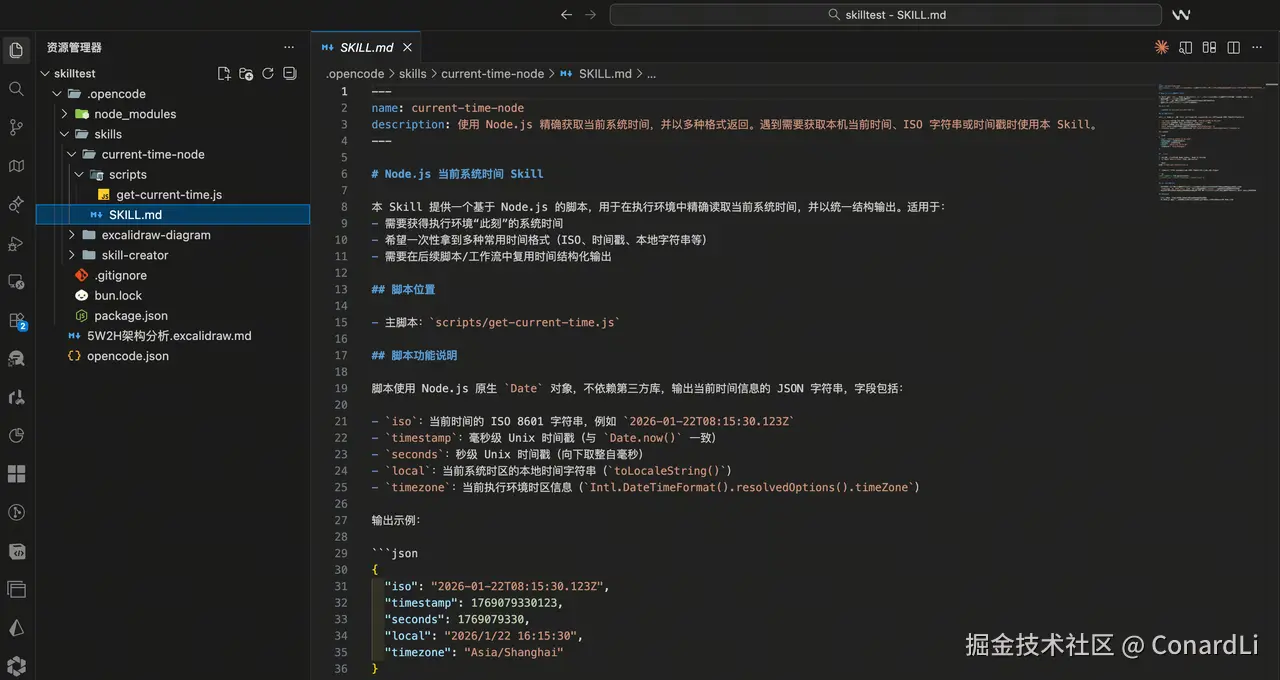
Task: Click SKILL.md in the breadcrumb path
Action: click(x=605, y=74)
